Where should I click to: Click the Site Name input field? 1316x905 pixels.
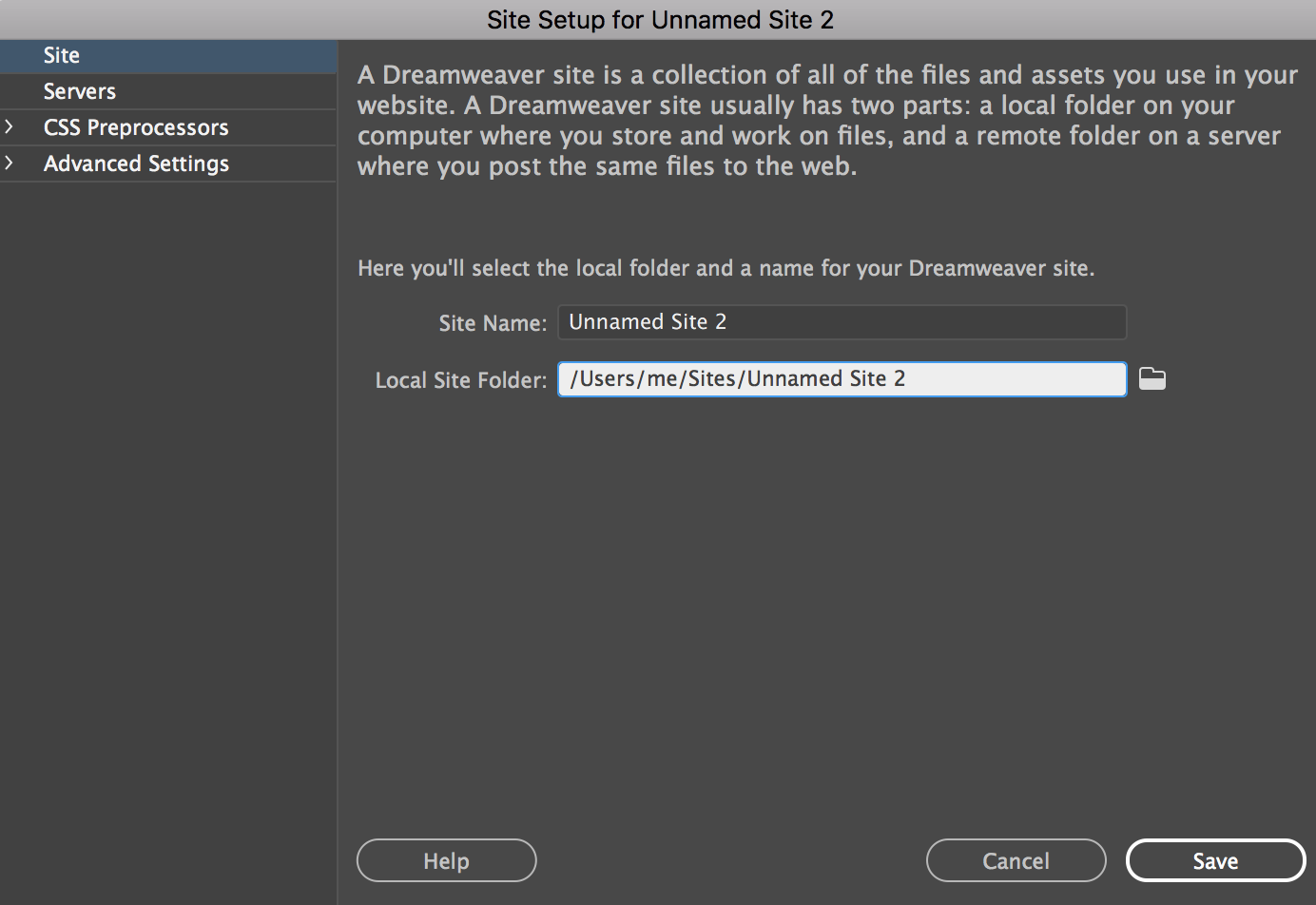[x=842, y=322]
